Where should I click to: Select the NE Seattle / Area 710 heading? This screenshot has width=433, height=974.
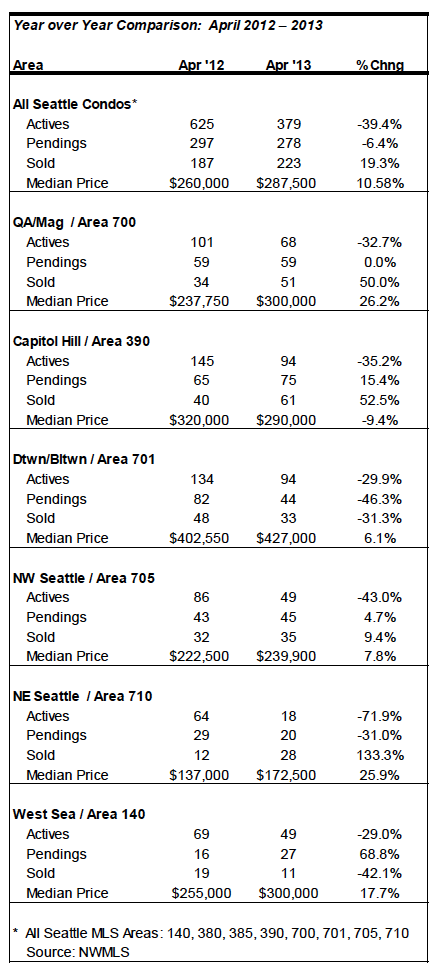(x=83, y=696)
